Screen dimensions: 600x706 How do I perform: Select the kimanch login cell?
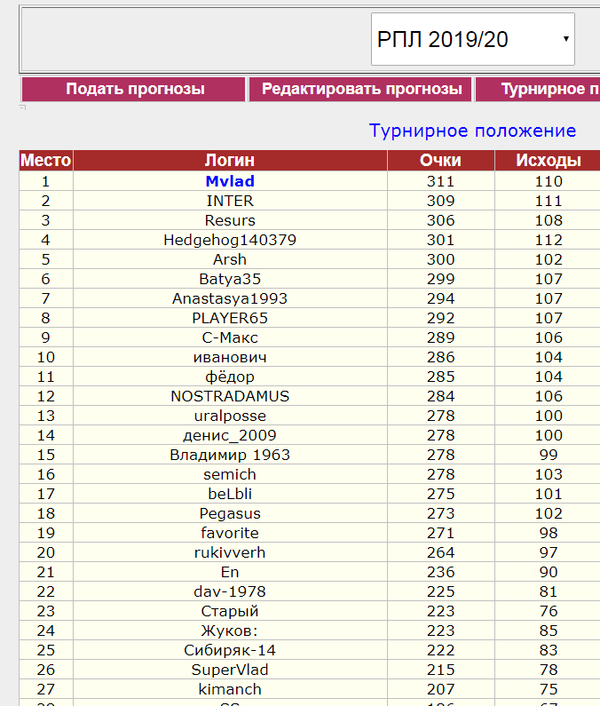coord(230,689)
